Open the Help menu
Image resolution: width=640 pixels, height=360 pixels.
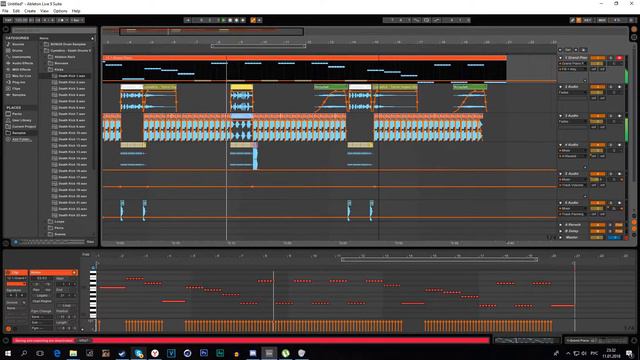76,11
